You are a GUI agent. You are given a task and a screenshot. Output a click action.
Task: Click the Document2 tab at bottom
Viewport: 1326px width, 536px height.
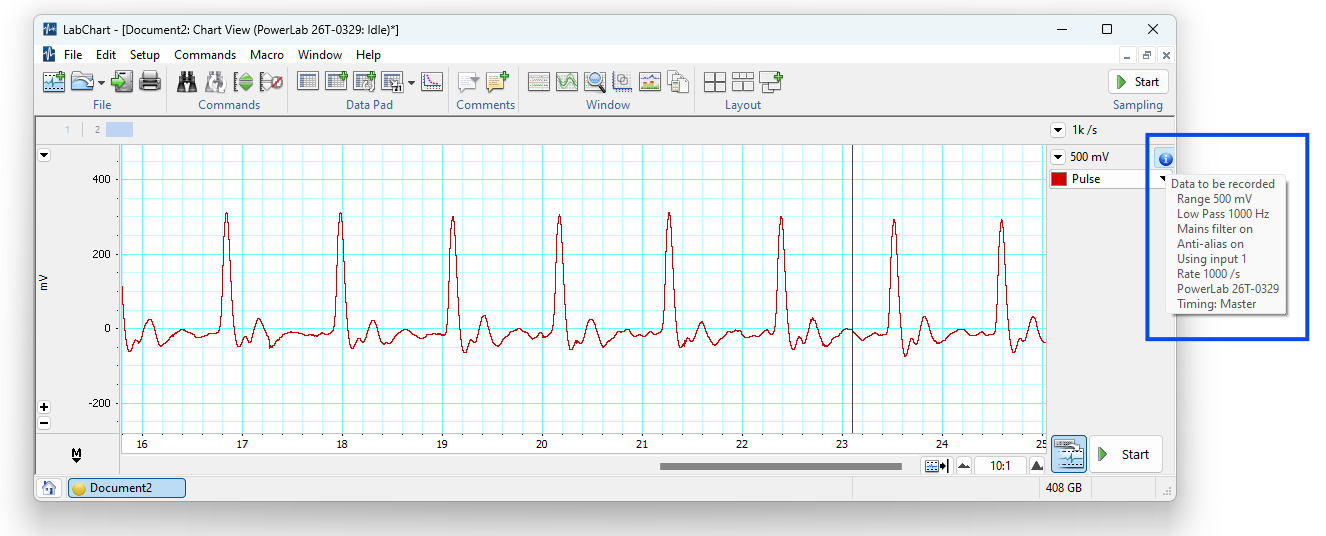point(126,488)
